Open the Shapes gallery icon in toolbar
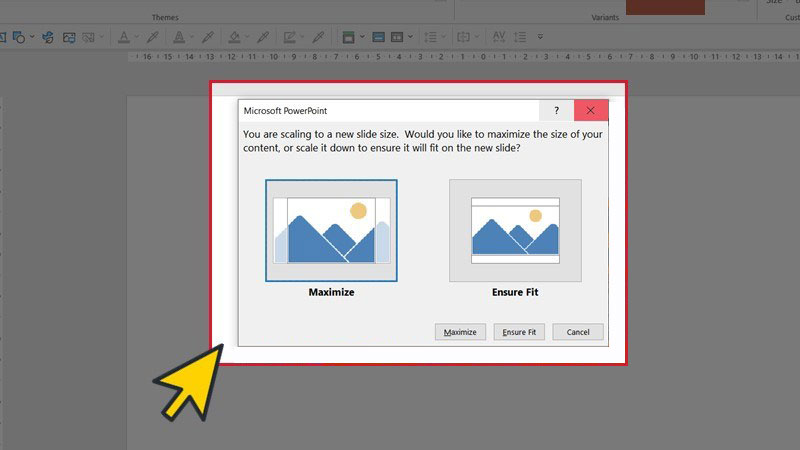The height and width of the screenshot is (450, 800). (19, 37)
